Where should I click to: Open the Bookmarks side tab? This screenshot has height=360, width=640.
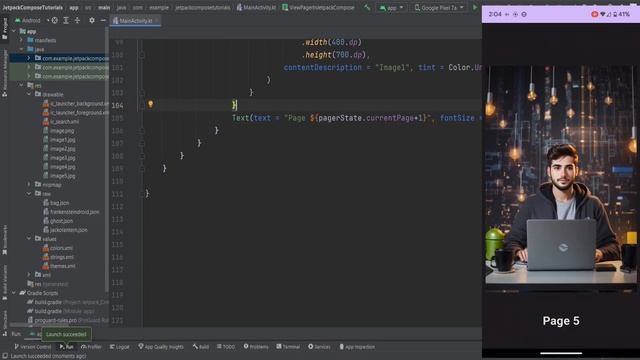pos(4,240)
